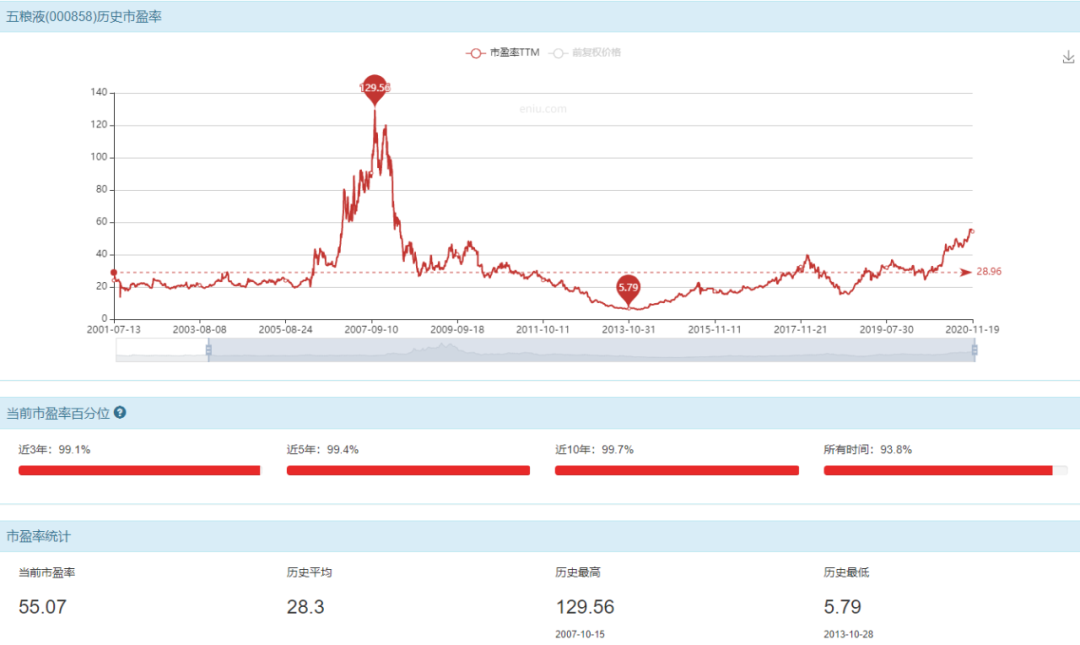Click the 所有时间: 93.8% label
This screenshot has height=645, width=1080.
click(868, 449)
